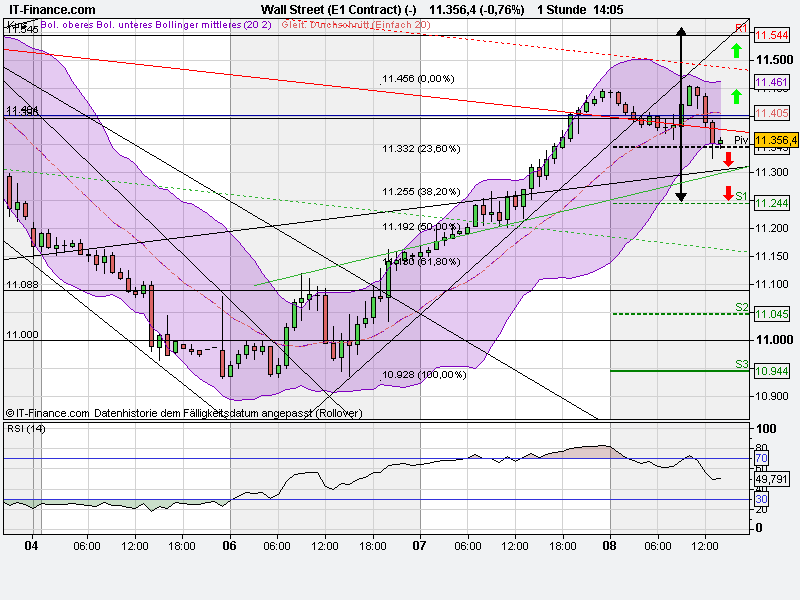This screenshot has width=800, height=600.
Task: Select the upper red down arrow signal
Action: click(x=728, y=160)
